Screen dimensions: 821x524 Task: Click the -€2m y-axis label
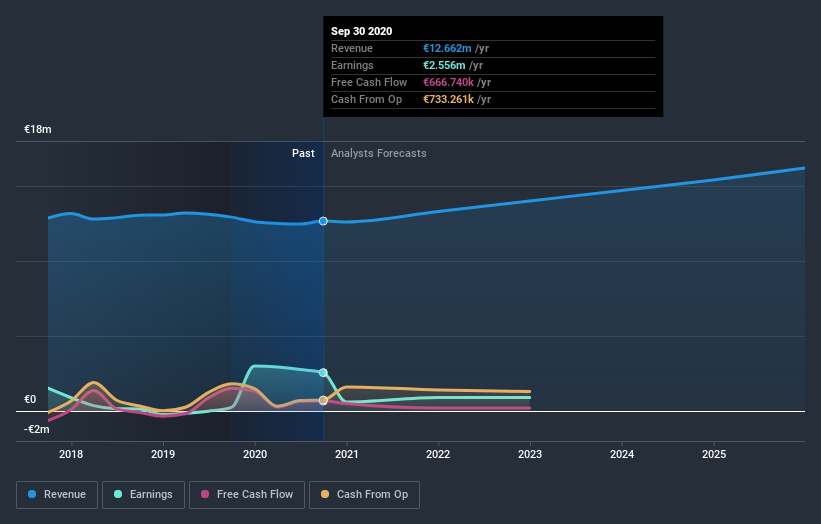tap(37, 429)
